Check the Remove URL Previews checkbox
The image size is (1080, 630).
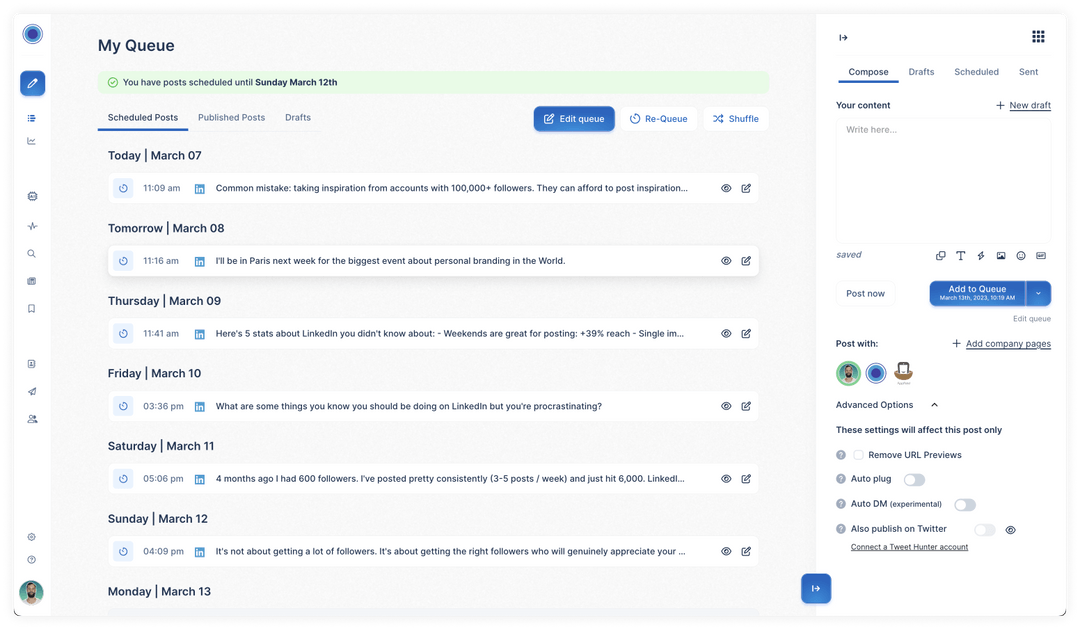click(858, 454)
